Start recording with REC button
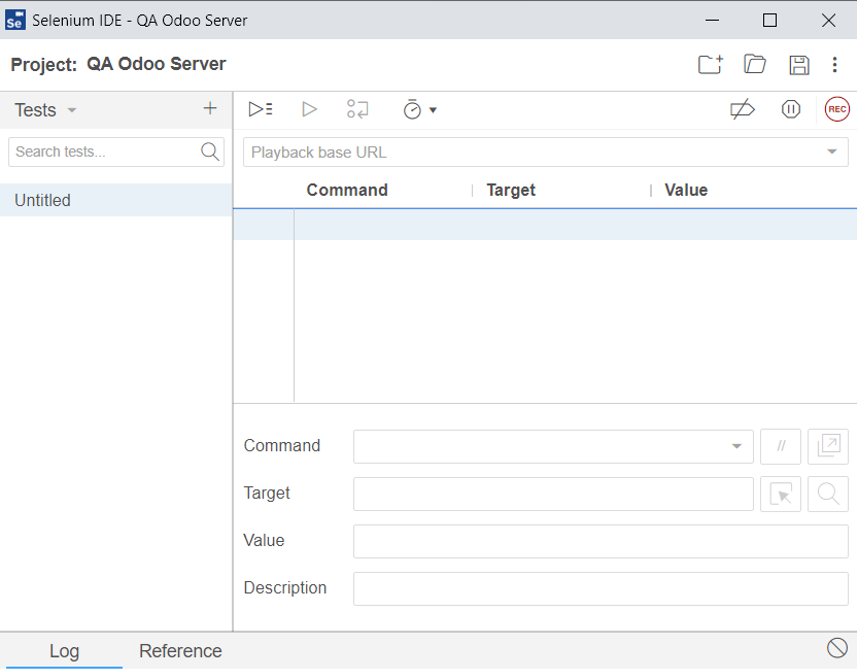The height and width of the screenshot is (670, 857). (x=837, y=109)
